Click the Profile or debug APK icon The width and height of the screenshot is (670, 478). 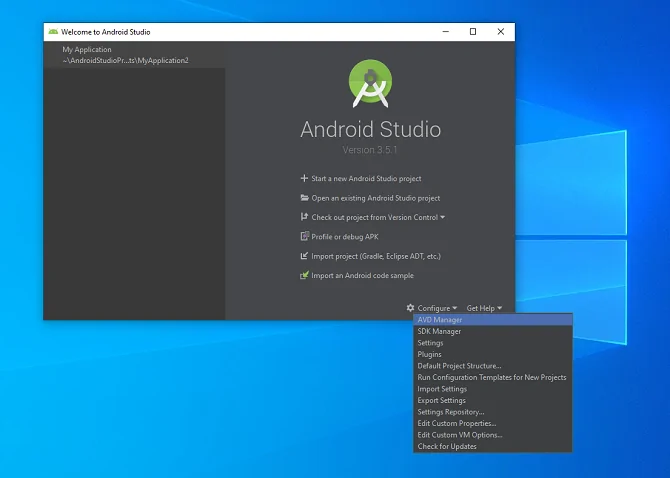304,237
